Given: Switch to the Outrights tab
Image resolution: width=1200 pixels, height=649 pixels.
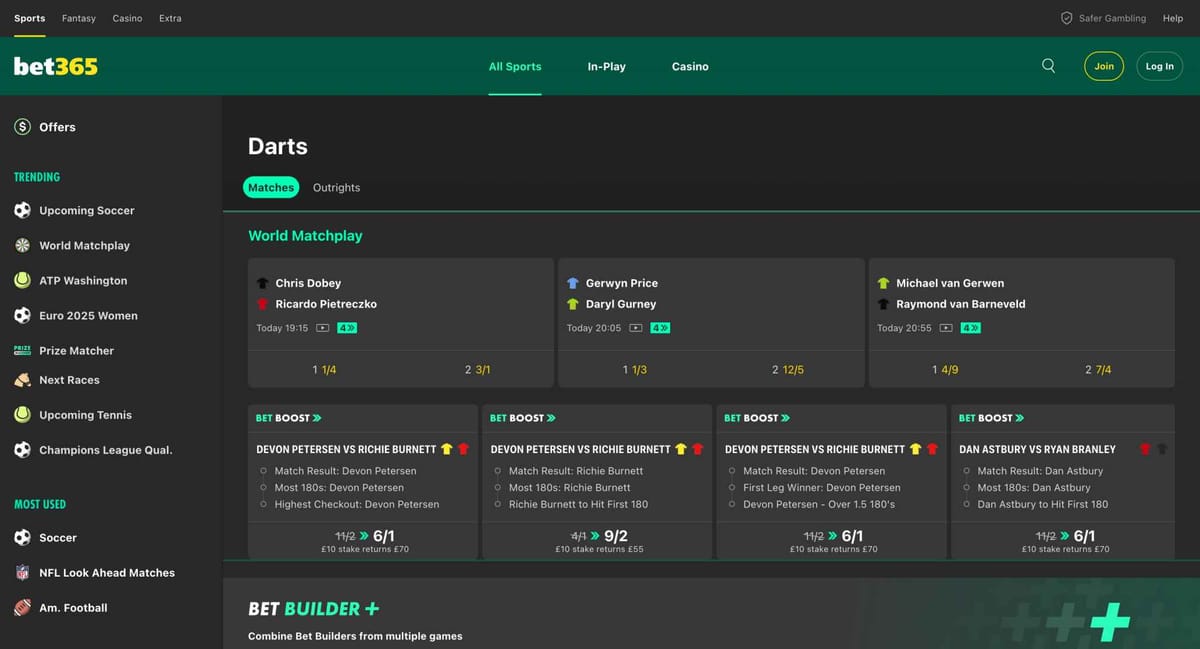Looking at the screenshot, I should [x=336, y=187].
